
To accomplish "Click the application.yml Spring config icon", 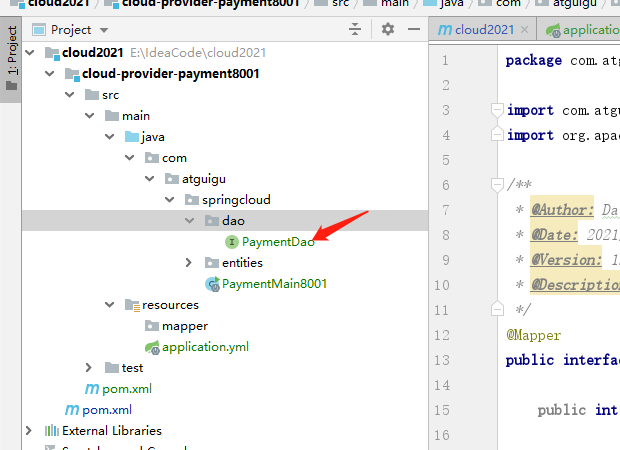I will pos(152,347).
